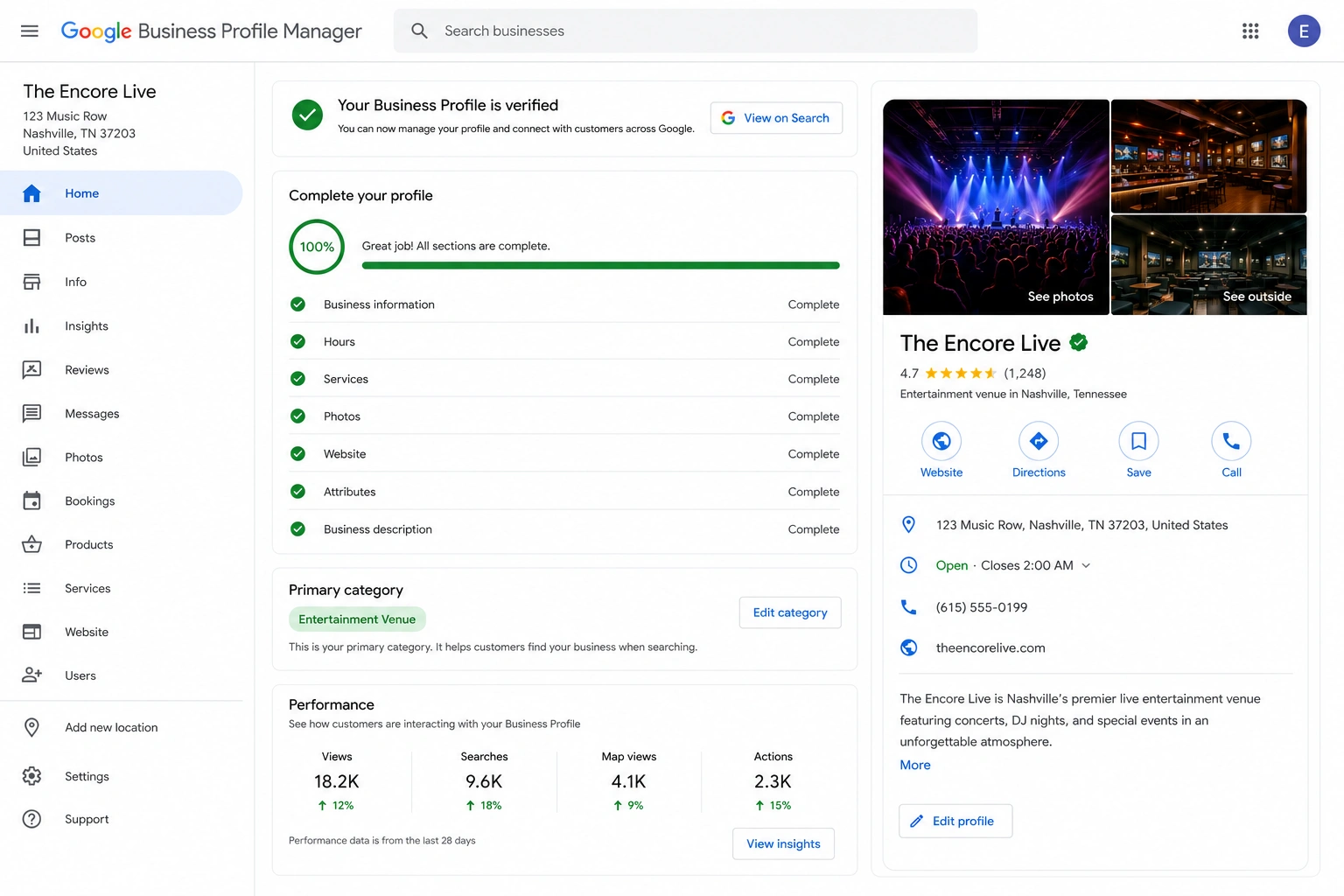Click the phone number (615) 555-0199
Screen dimensions: 1344x896
pyautogui.click(x=982, y=607)
